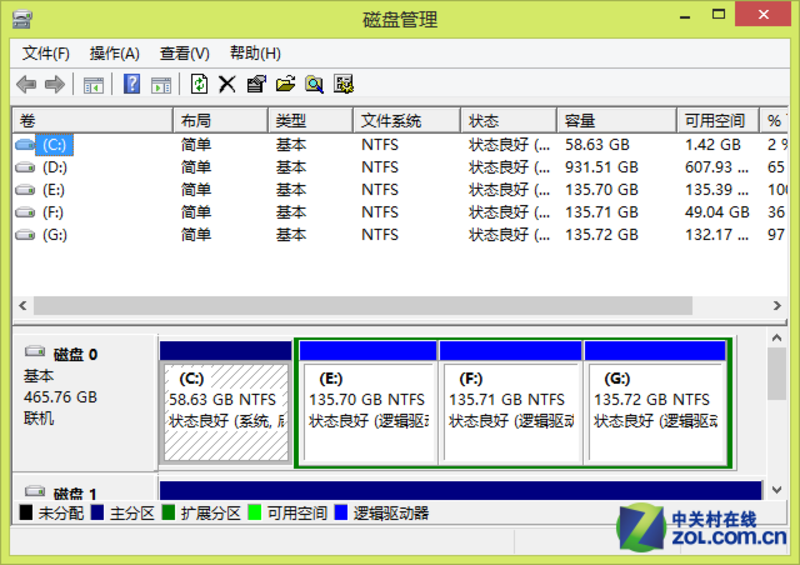Sort by the 卷 column header
This screenshot has height=565, width=800.
click(x=92, y=121)
